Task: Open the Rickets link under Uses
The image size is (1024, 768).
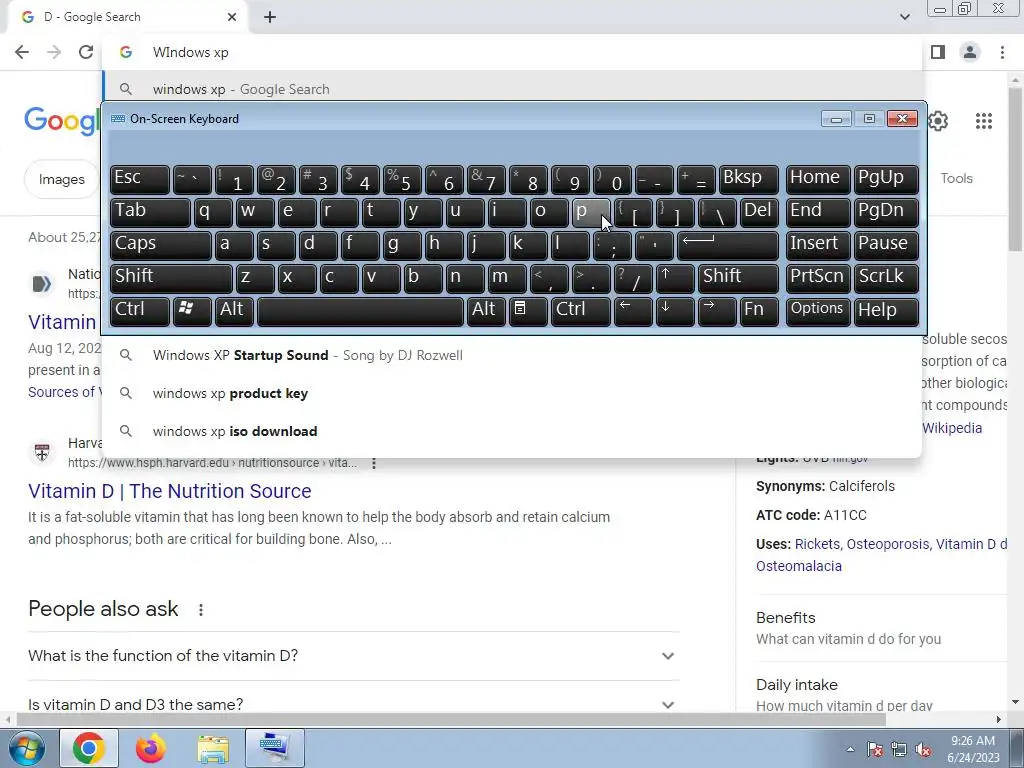Action: coord(819,544)
